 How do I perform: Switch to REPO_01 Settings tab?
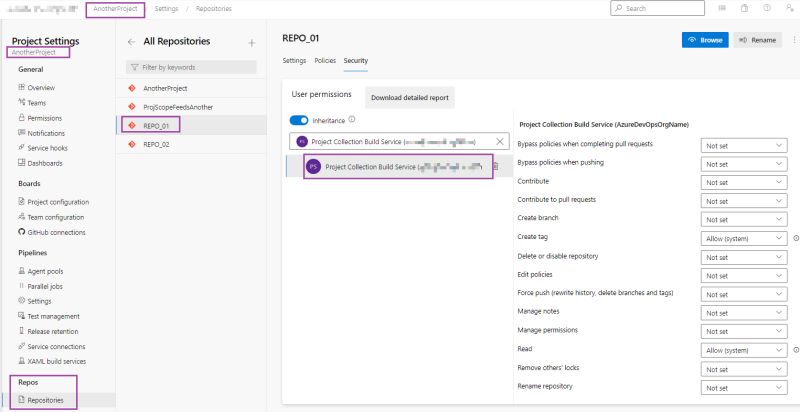(294, 61)
